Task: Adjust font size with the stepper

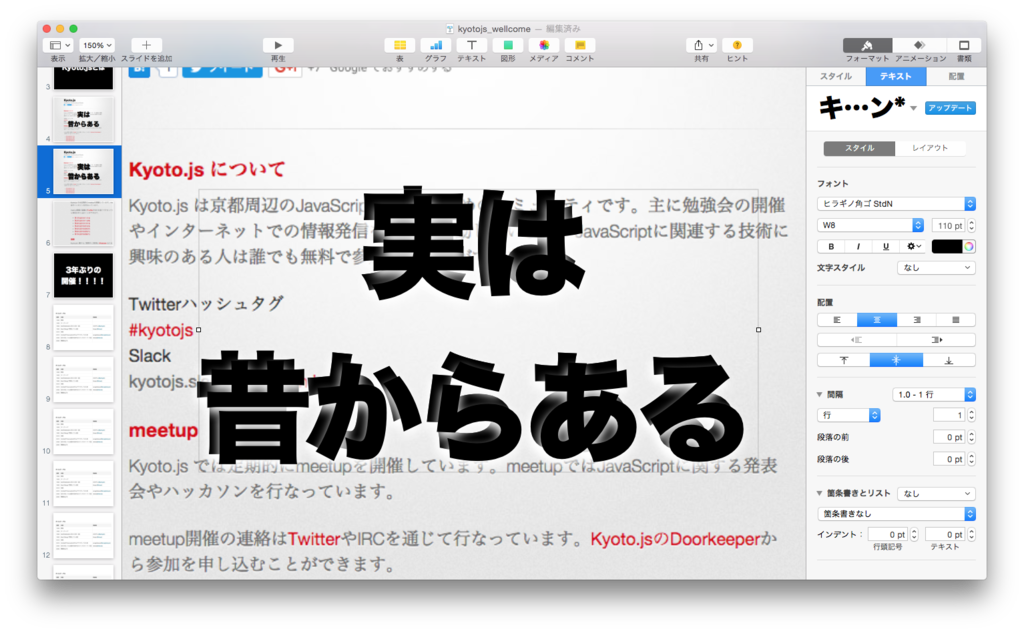Action: click(972, 225)
